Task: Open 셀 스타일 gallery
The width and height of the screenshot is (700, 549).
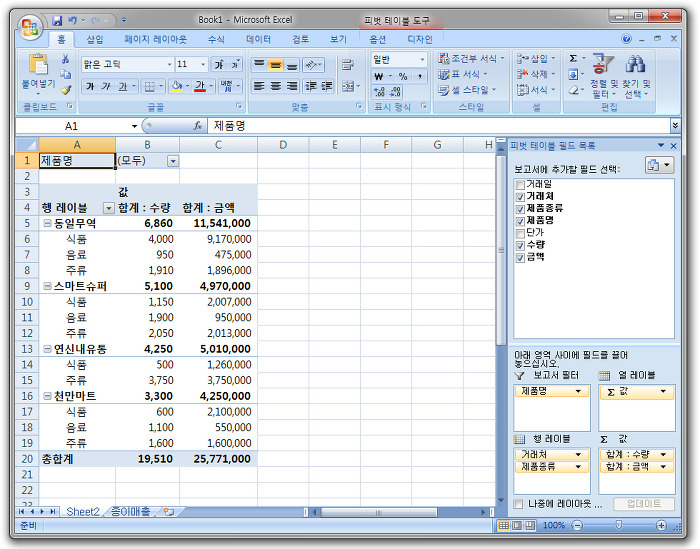Action: click(x=467, y=90)
